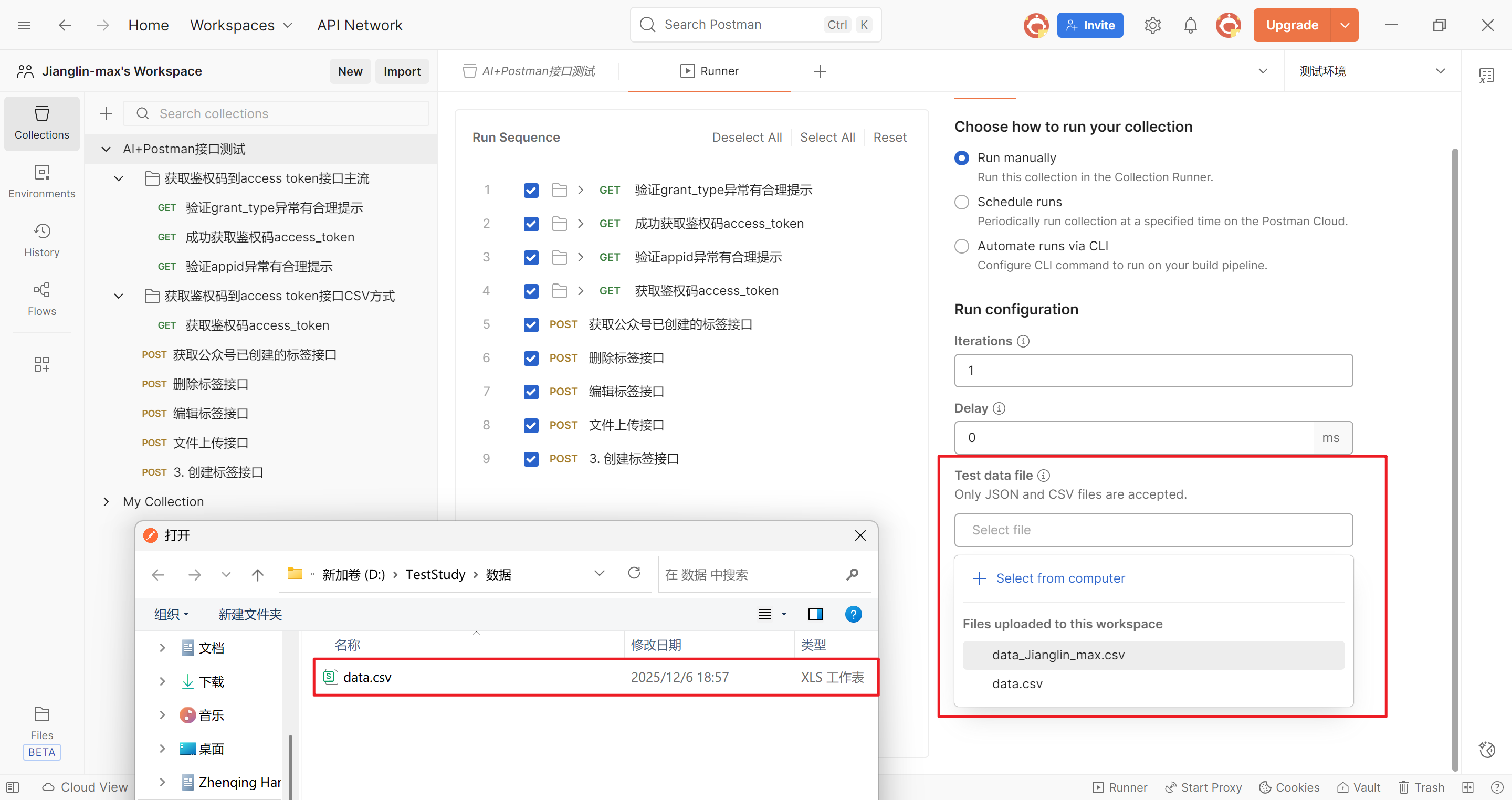Click the Invite button
Image resolution: width=1512 pixels, height=800 pixels.
pos(1090,25)
